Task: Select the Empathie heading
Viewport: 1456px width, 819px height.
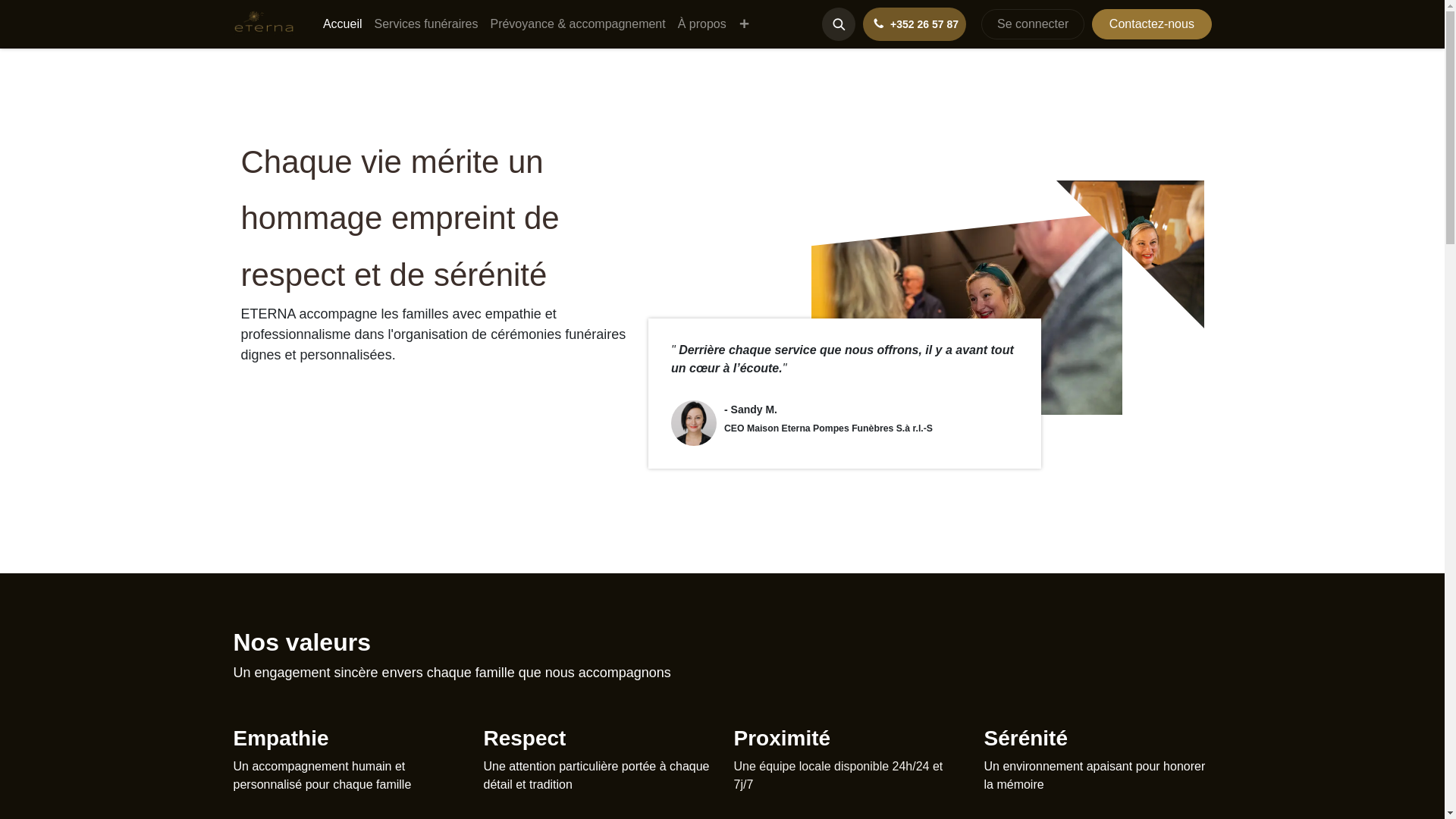Action: point(281,738)
